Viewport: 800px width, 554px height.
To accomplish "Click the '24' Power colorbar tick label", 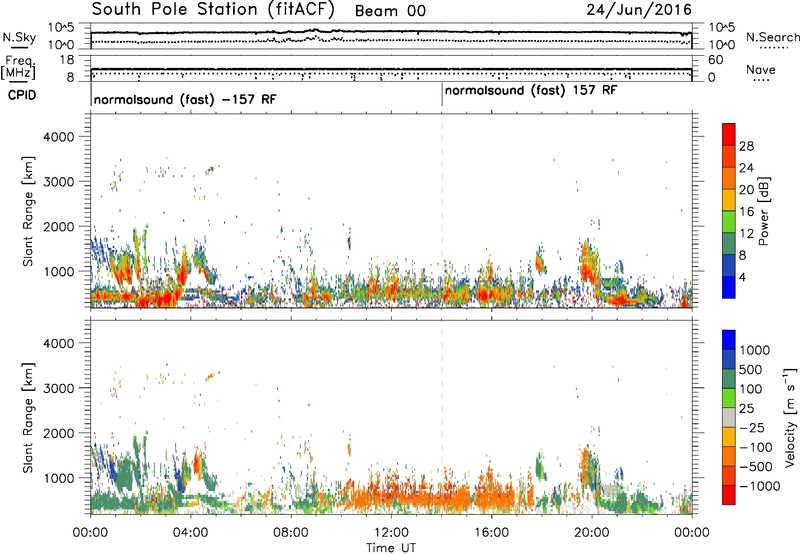I will point(746,168).
